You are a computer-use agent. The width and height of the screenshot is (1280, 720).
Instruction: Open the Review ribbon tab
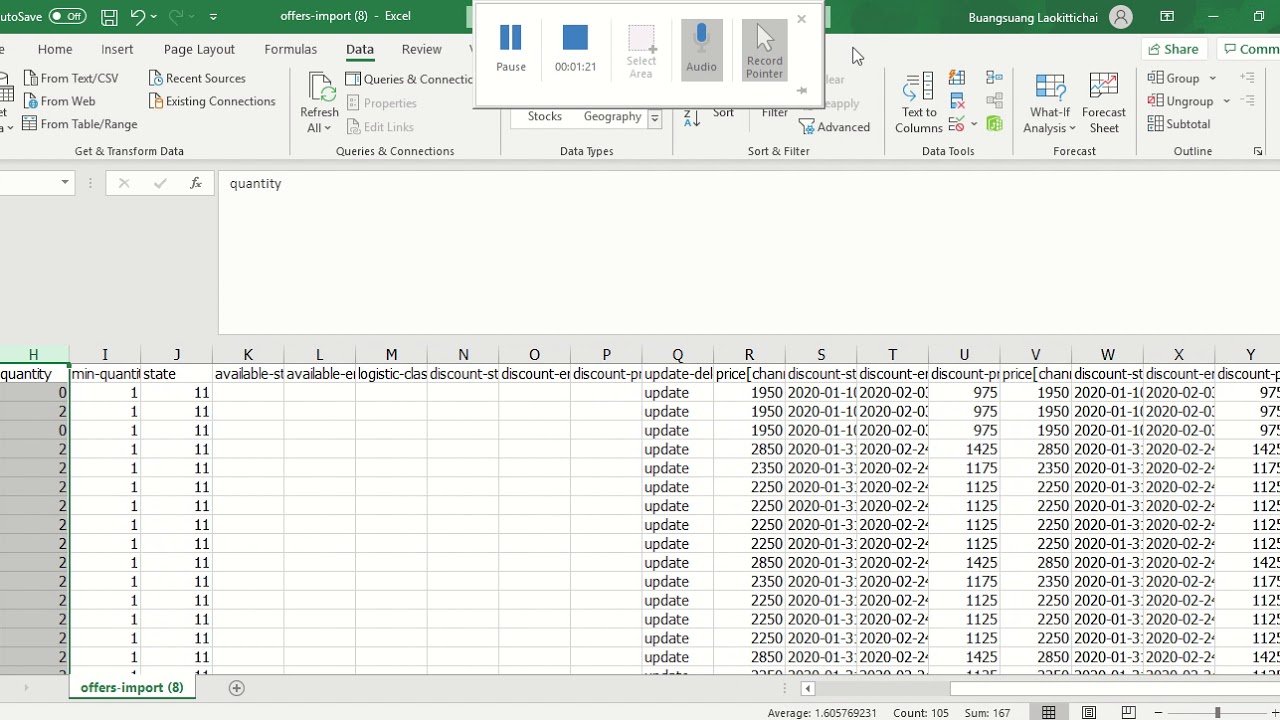point(421,49)
